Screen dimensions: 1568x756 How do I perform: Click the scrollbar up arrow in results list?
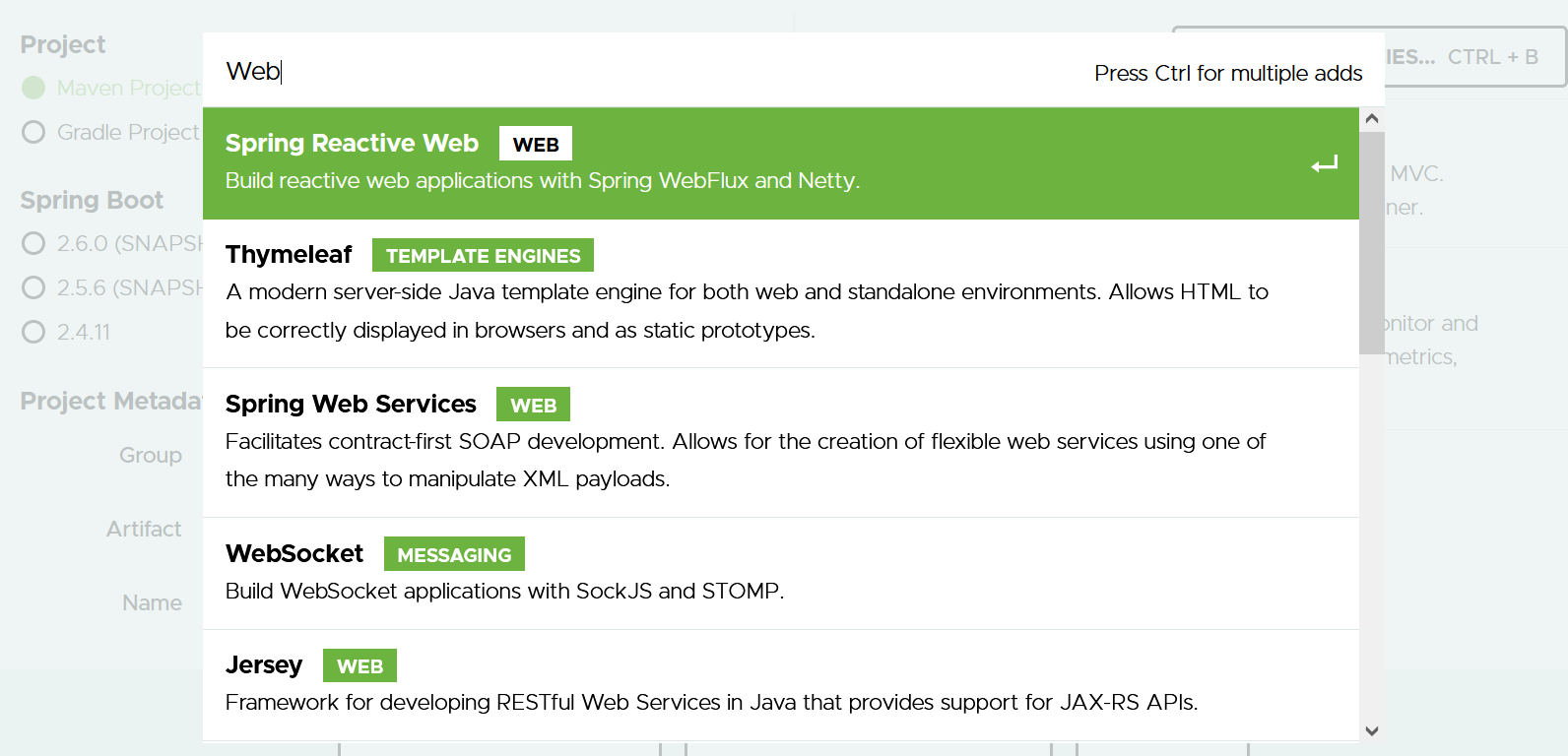pos(1372,119)
